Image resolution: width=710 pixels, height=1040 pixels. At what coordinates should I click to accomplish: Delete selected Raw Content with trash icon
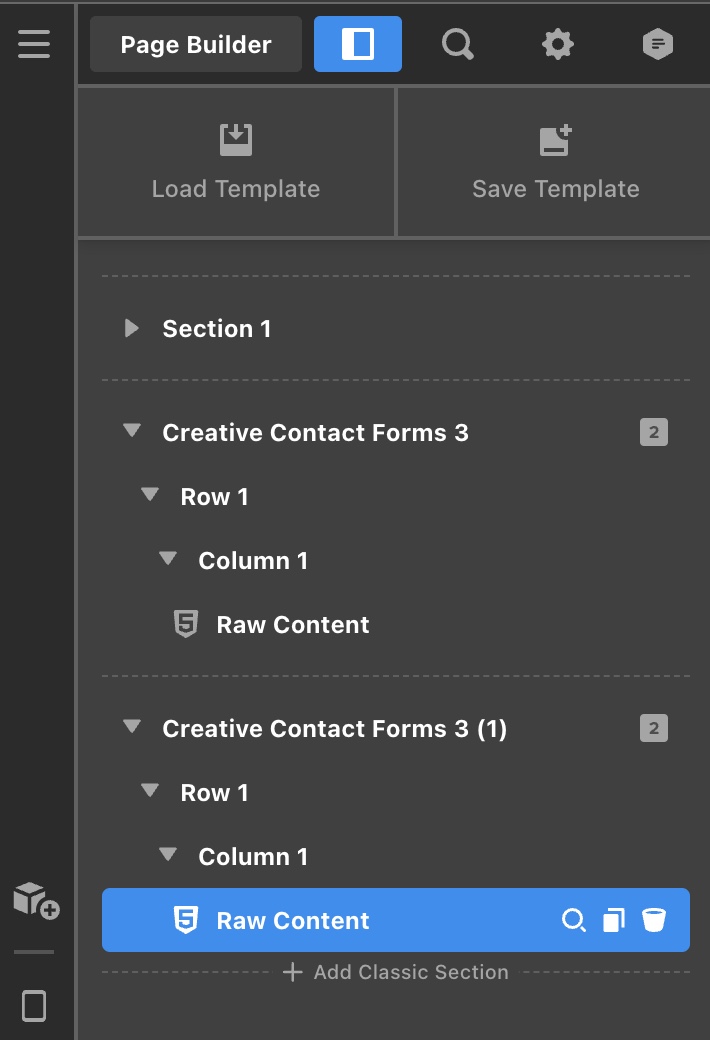(654, 920)
